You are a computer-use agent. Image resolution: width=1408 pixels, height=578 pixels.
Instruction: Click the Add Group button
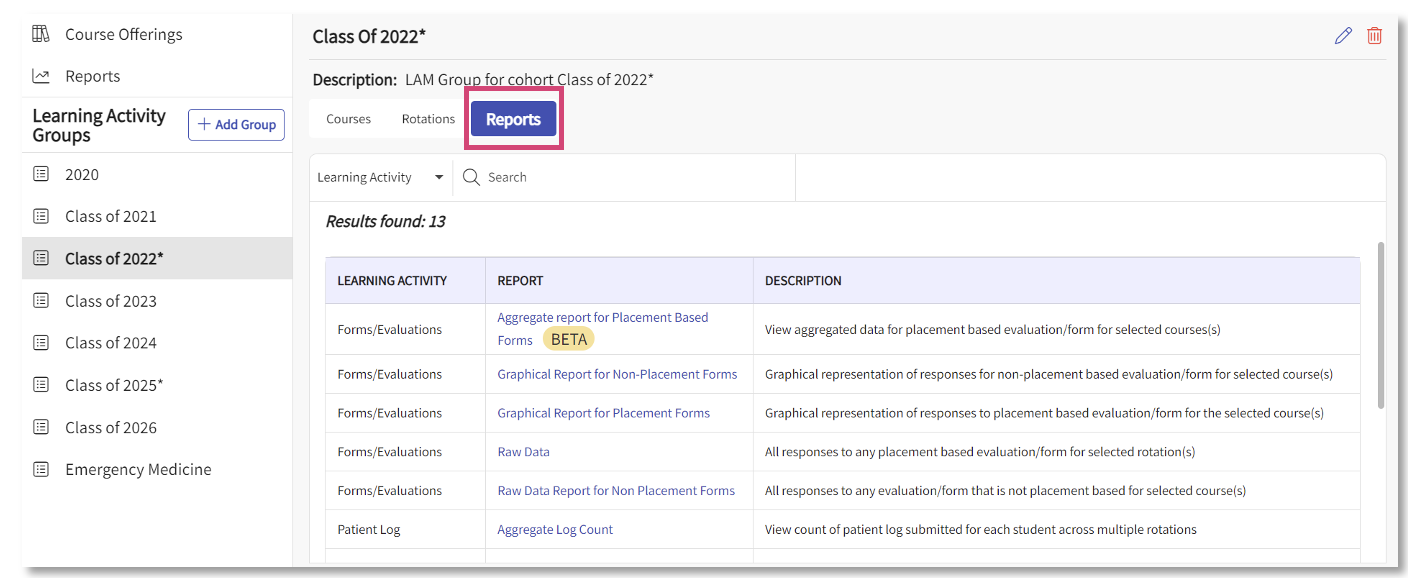237,125
